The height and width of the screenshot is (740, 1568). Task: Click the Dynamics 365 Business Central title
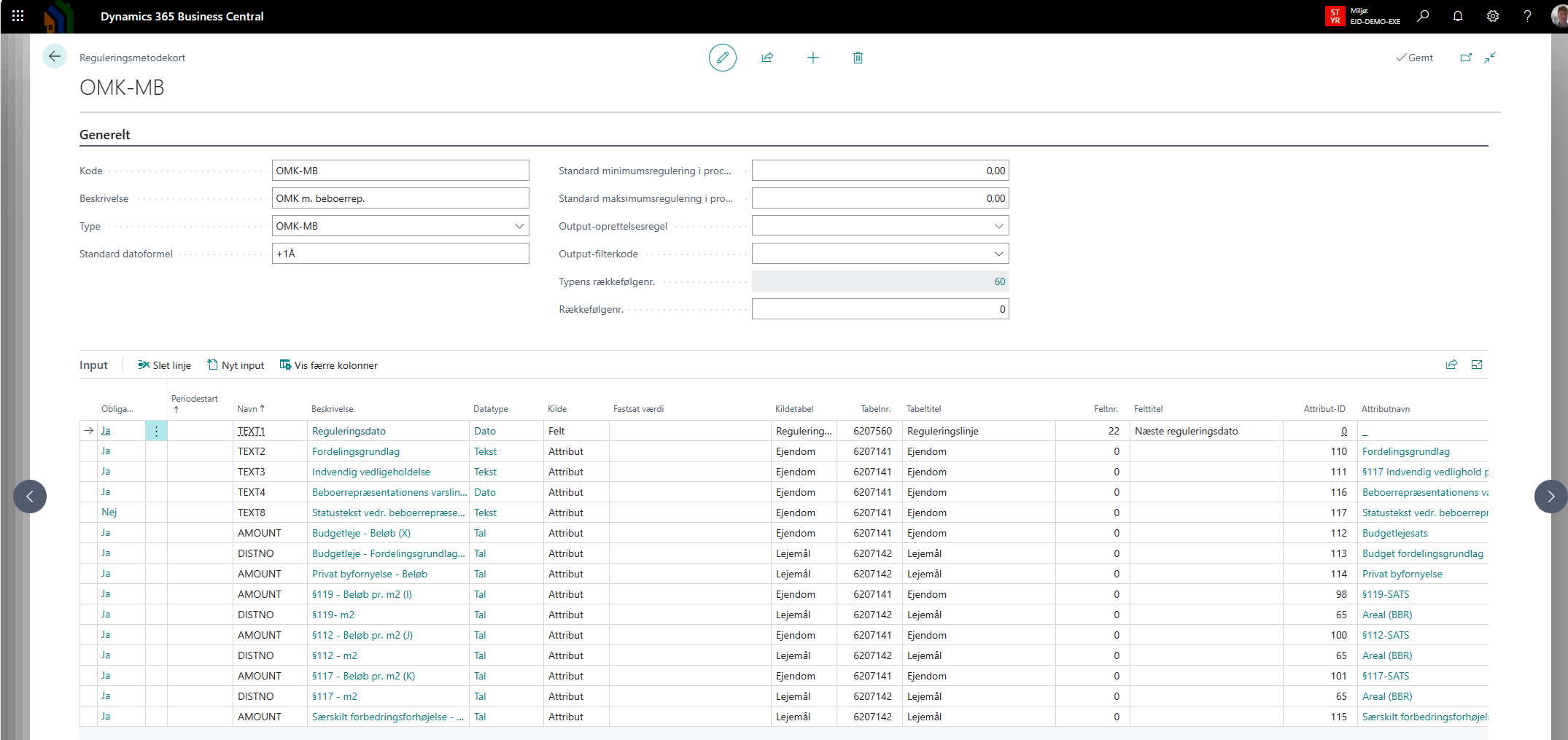182,16
